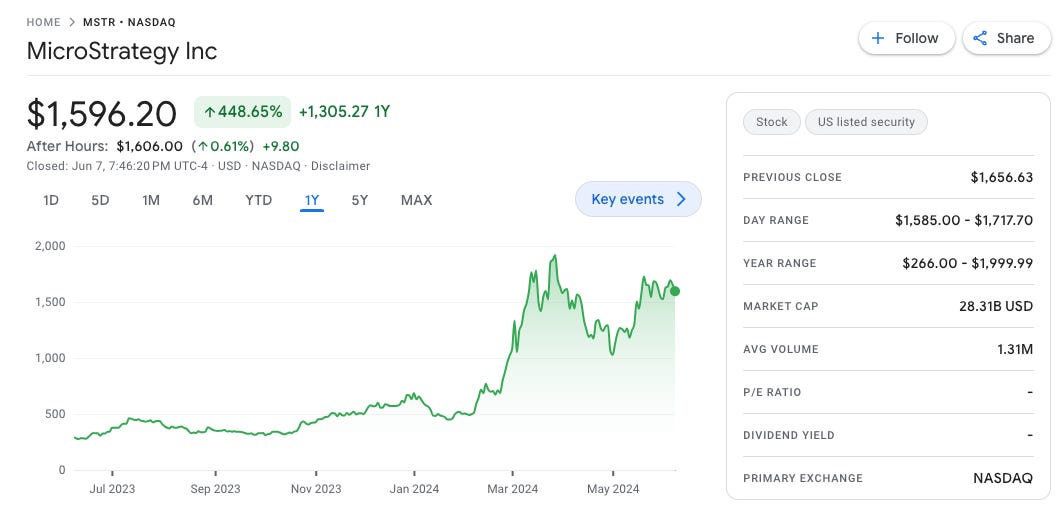
Task: Click the AVG VOLUME label
Action: click(x=781, y=349)
